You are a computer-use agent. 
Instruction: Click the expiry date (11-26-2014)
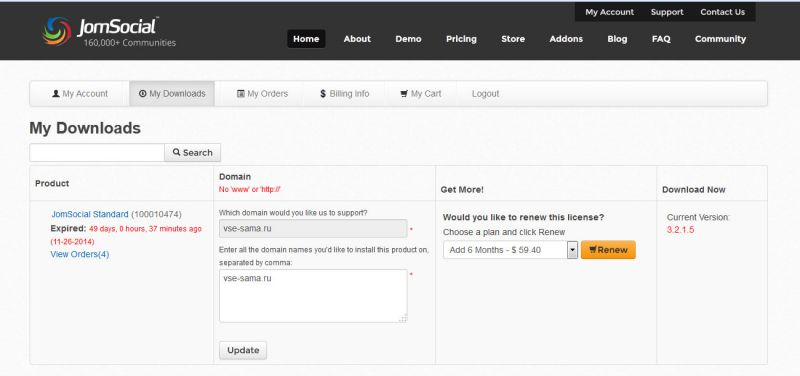[72, 241]
